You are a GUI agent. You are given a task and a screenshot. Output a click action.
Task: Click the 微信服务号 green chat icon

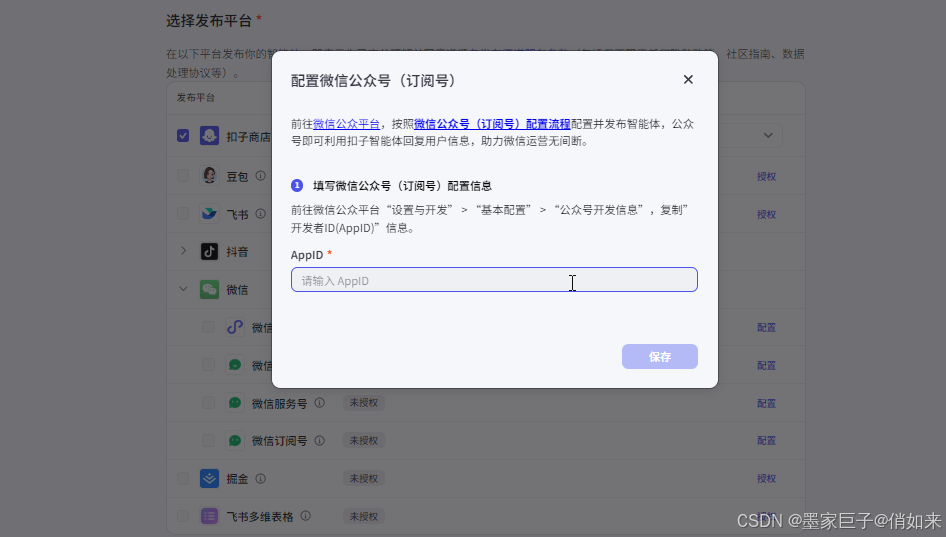[x=235, y=402]
